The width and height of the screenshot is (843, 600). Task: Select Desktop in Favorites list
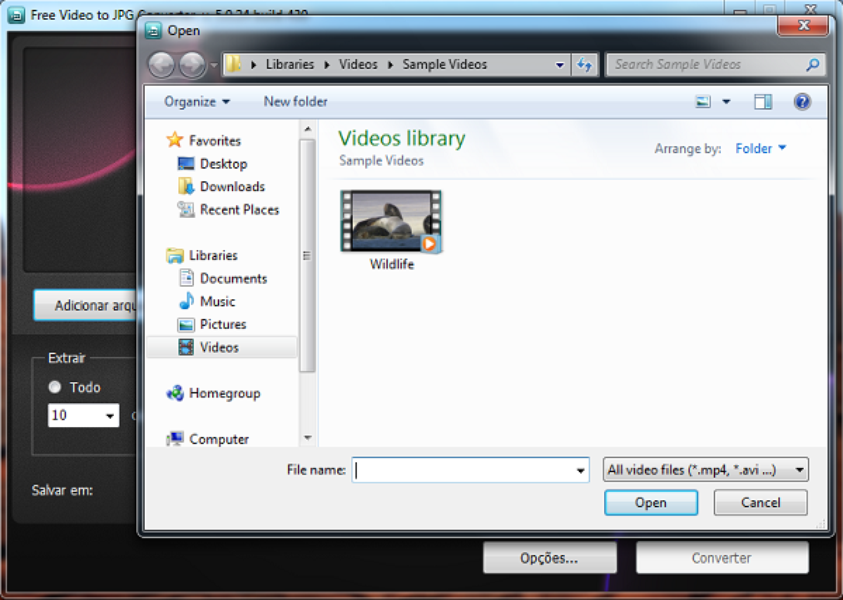(x=222, y=164)
